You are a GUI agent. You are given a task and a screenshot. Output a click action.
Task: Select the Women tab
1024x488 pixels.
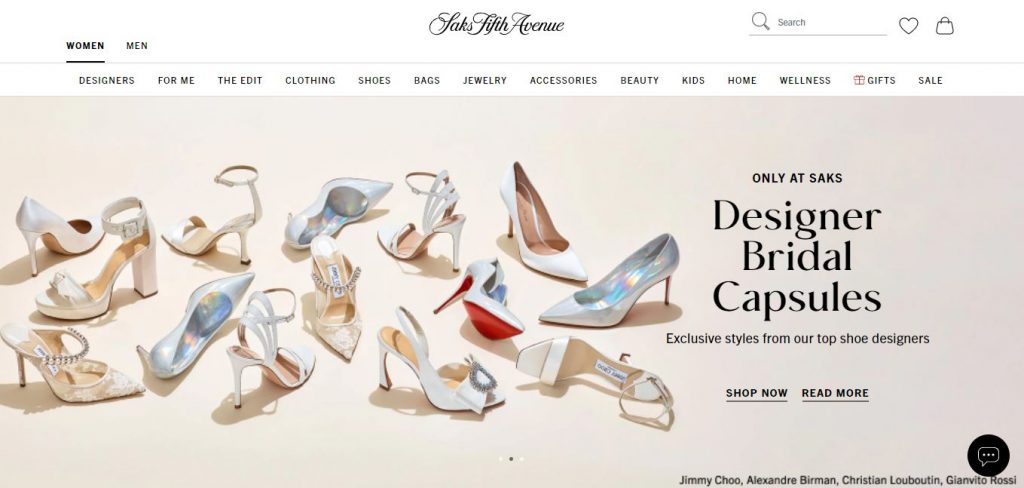85,46
